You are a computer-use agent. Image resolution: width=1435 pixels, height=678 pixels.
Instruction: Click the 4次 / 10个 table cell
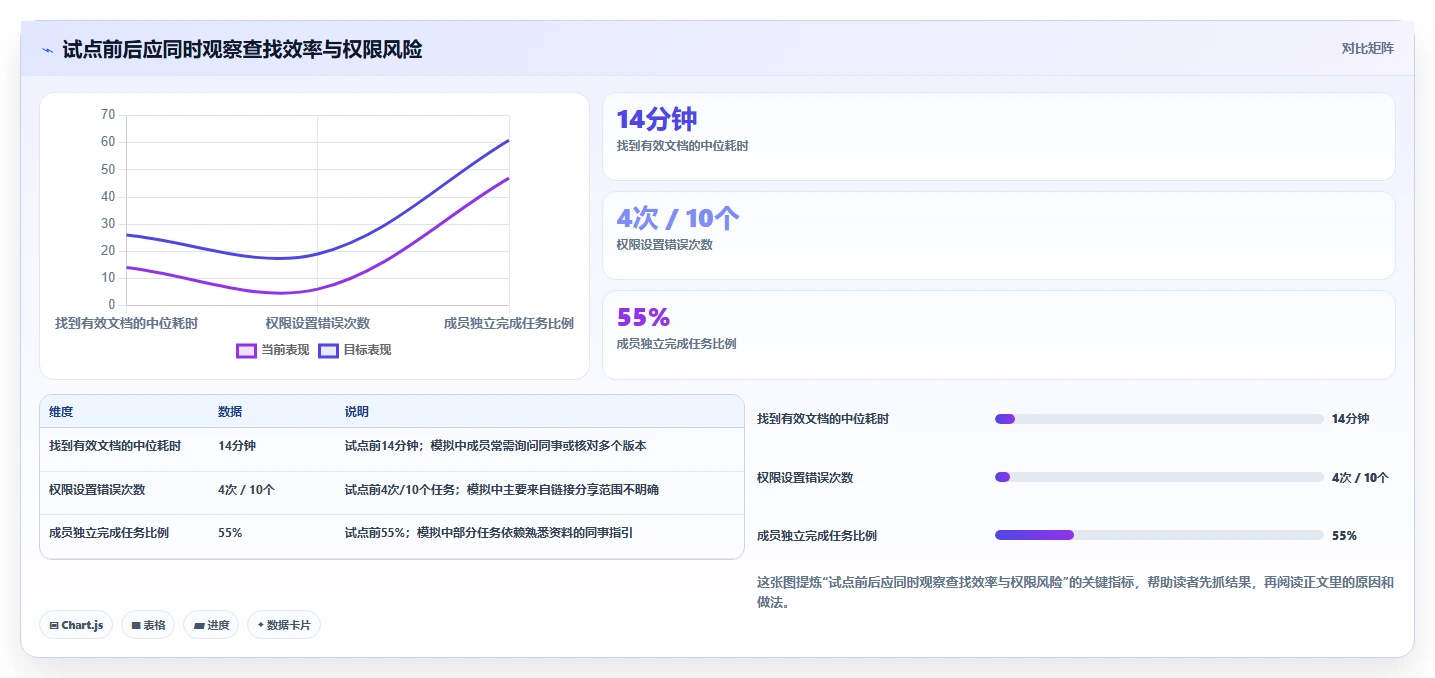[x=246, y=490]
